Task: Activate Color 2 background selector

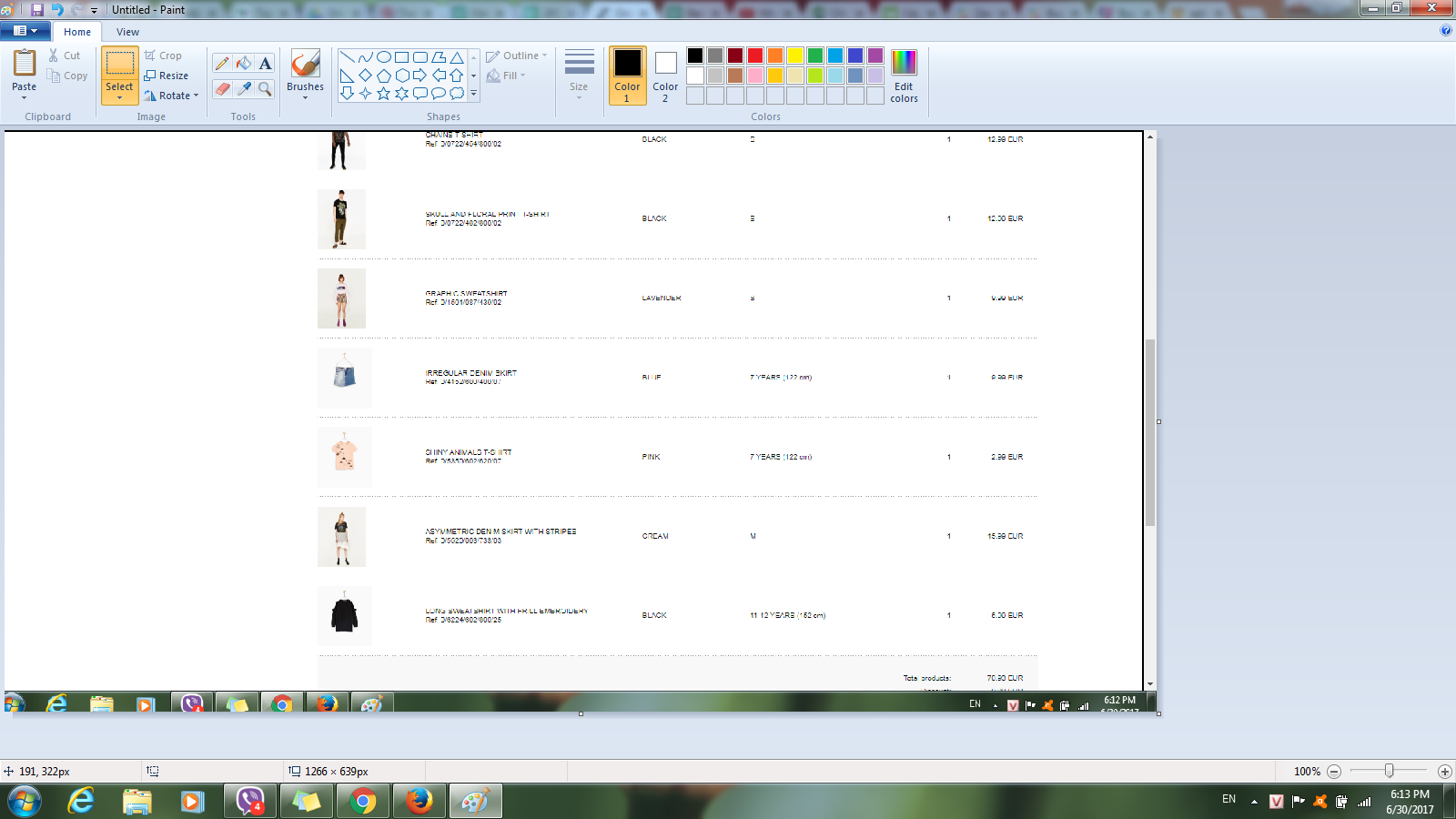Action: (665, 75)
